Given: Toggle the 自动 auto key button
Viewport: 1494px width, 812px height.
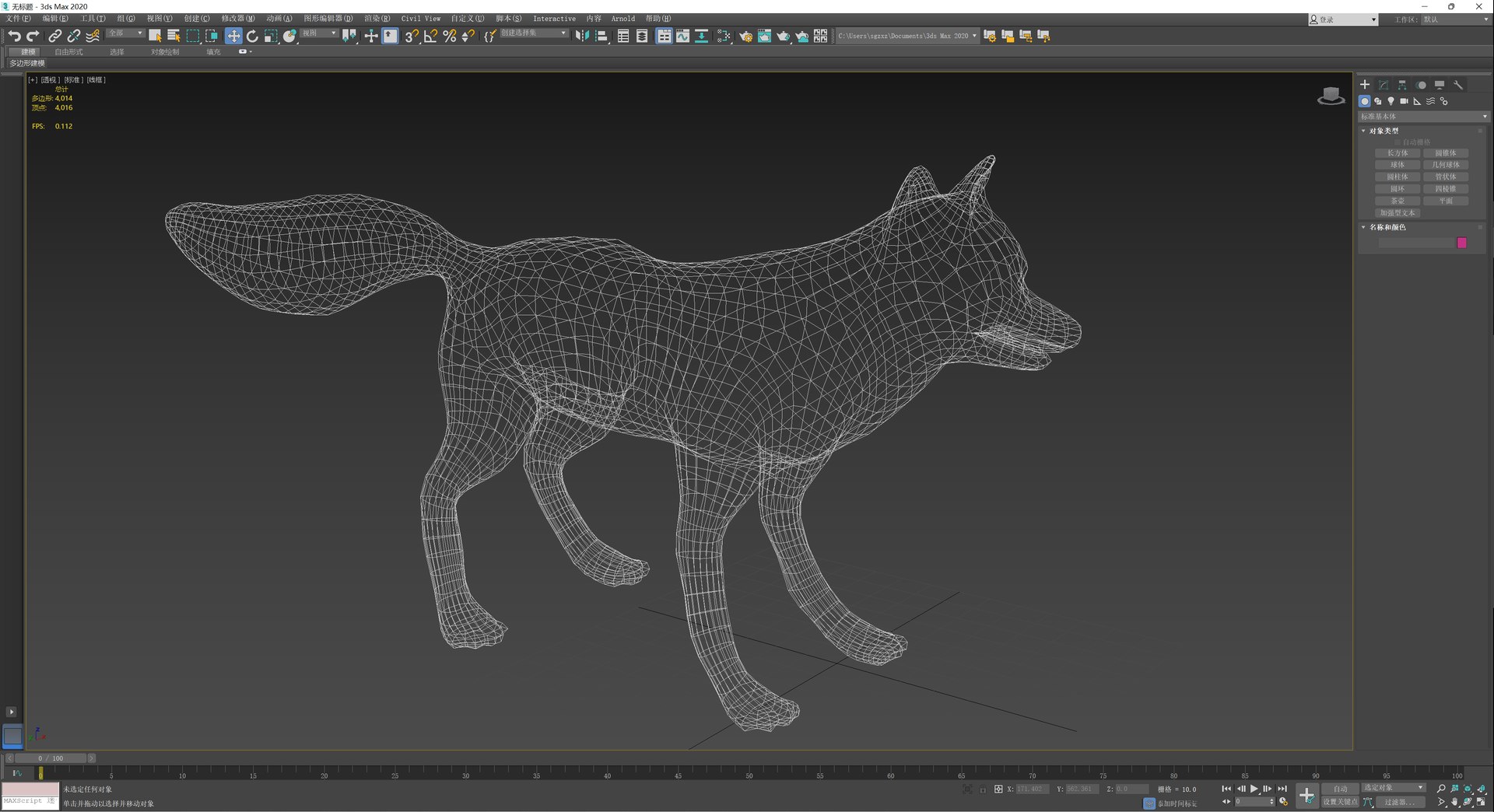Looking at the screenshot, I should pos(1340,789).
